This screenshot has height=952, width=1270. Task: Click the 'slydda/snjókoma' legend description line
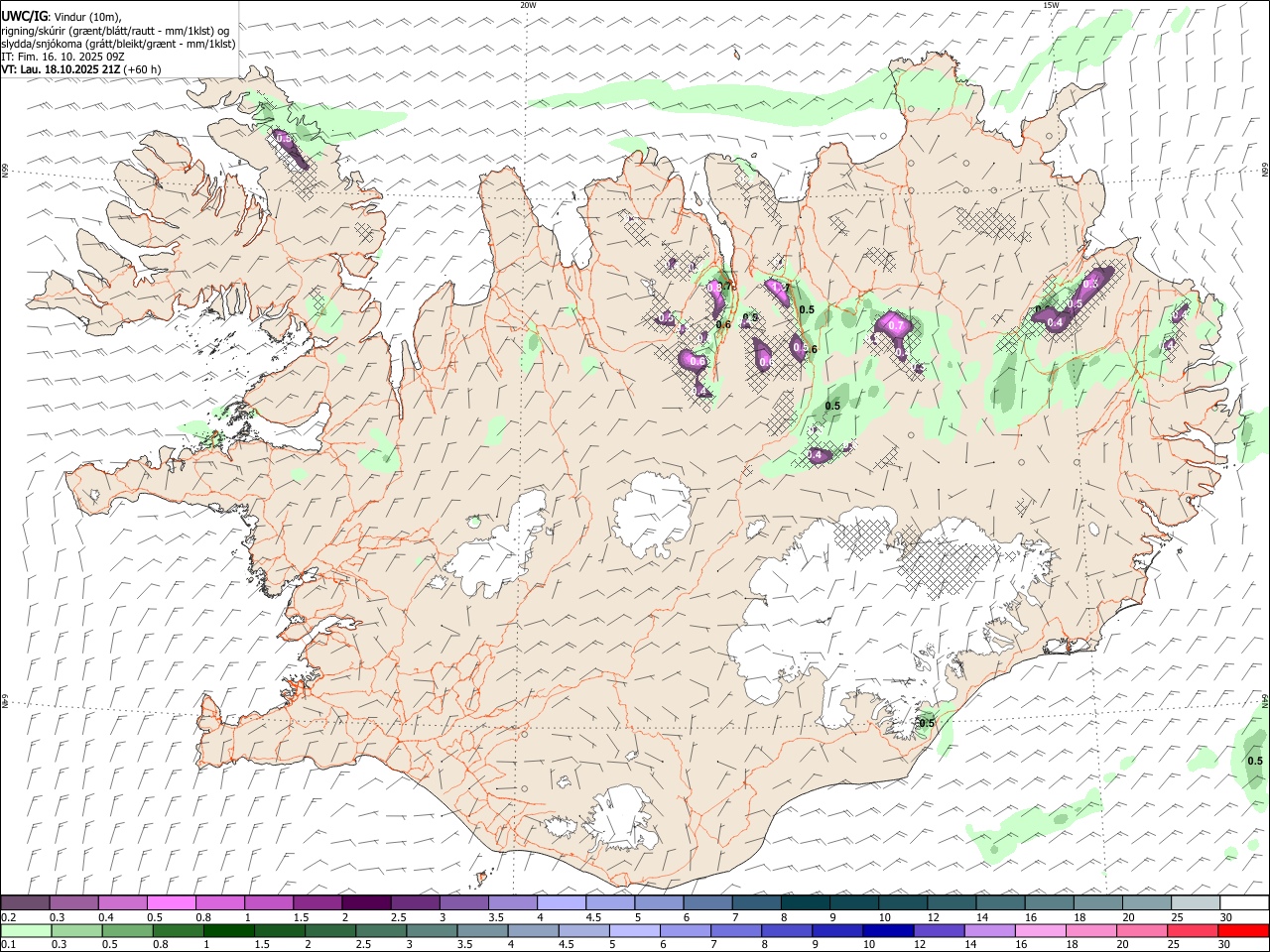pyautogui.click(x=118, y=44)
